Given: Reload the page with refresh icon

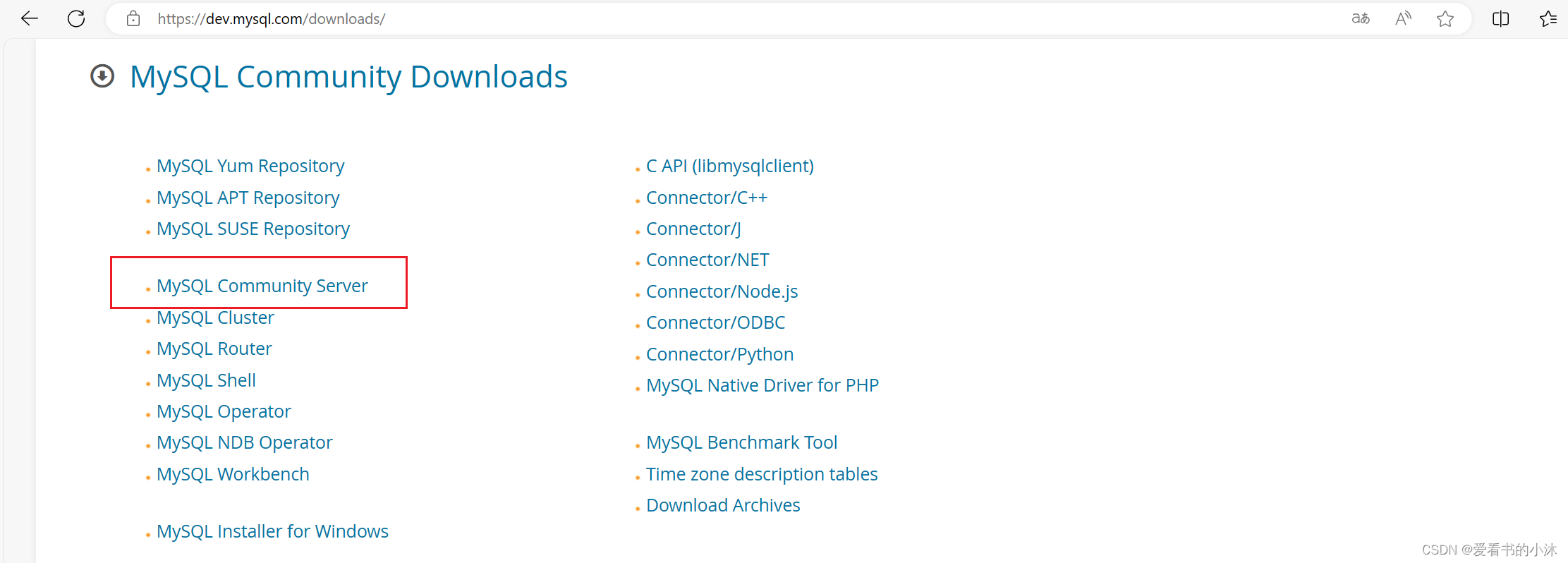Looking at the screenshot, I should [x=76, y=19].
